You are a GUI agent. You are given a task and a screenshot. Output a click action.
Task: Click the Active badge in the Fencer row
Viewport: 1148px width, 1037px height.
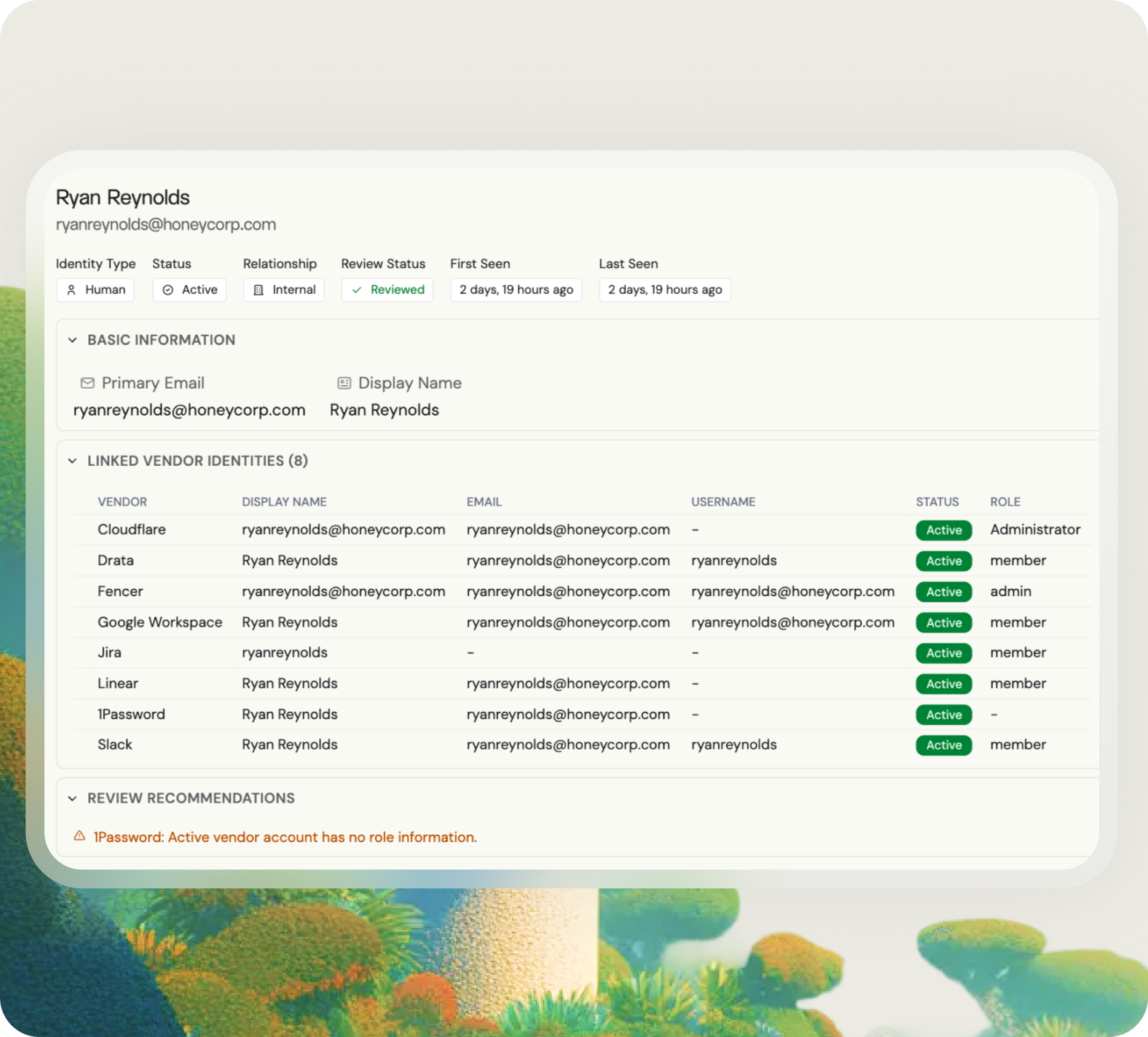[944, 592]
